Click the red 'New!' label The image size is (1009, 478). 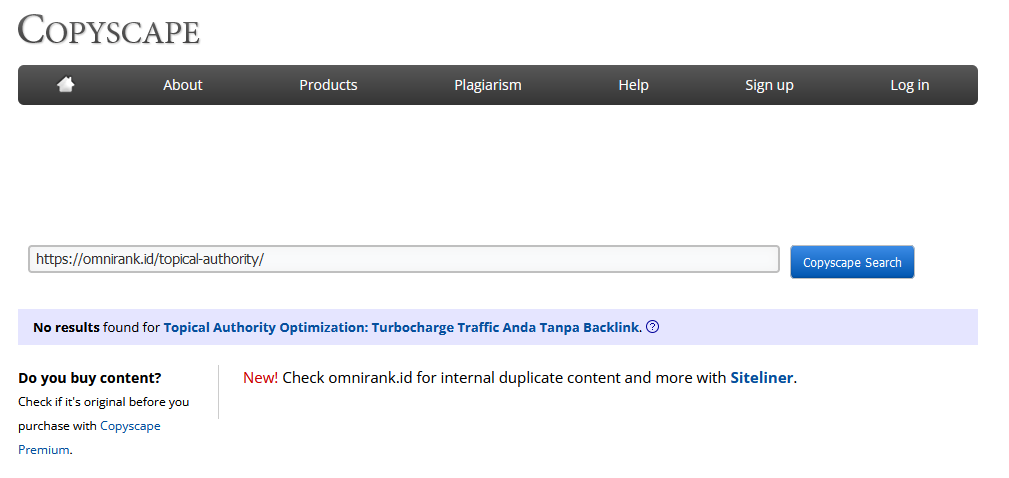click(261, 378)
